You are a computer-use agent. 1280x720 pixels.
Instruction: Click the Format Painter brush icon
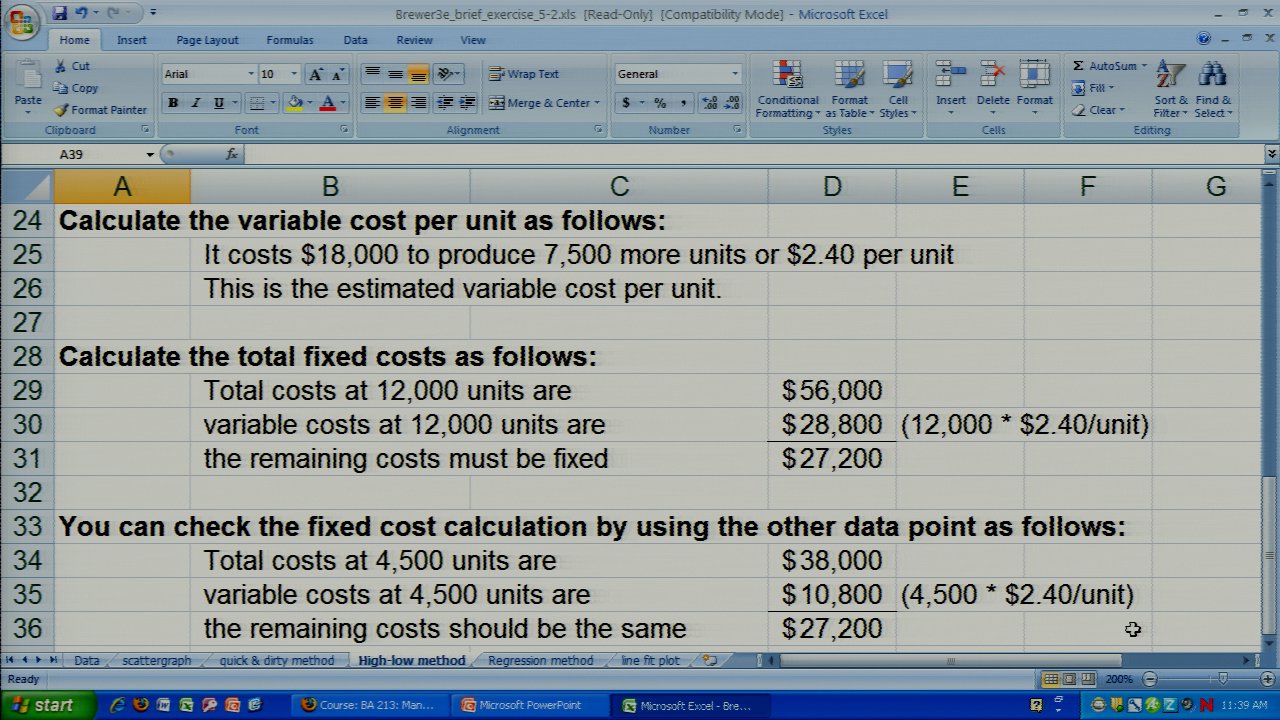coord(61,110)
